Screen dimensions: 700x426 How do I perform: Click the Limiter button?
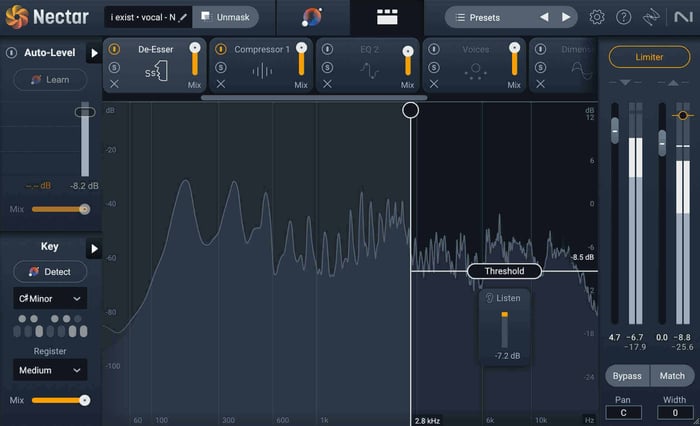point(649,57)
